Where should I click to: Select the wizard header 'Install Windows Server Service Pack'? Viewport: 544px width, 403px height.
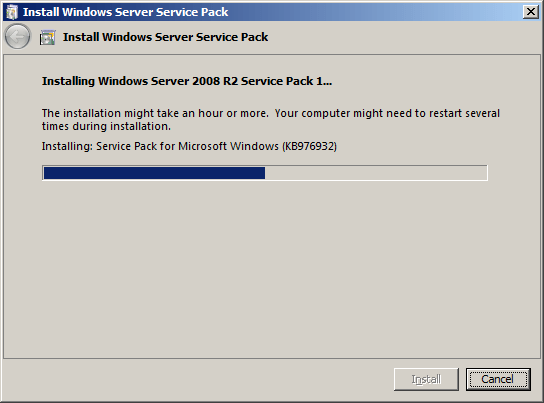pos(165,37)
